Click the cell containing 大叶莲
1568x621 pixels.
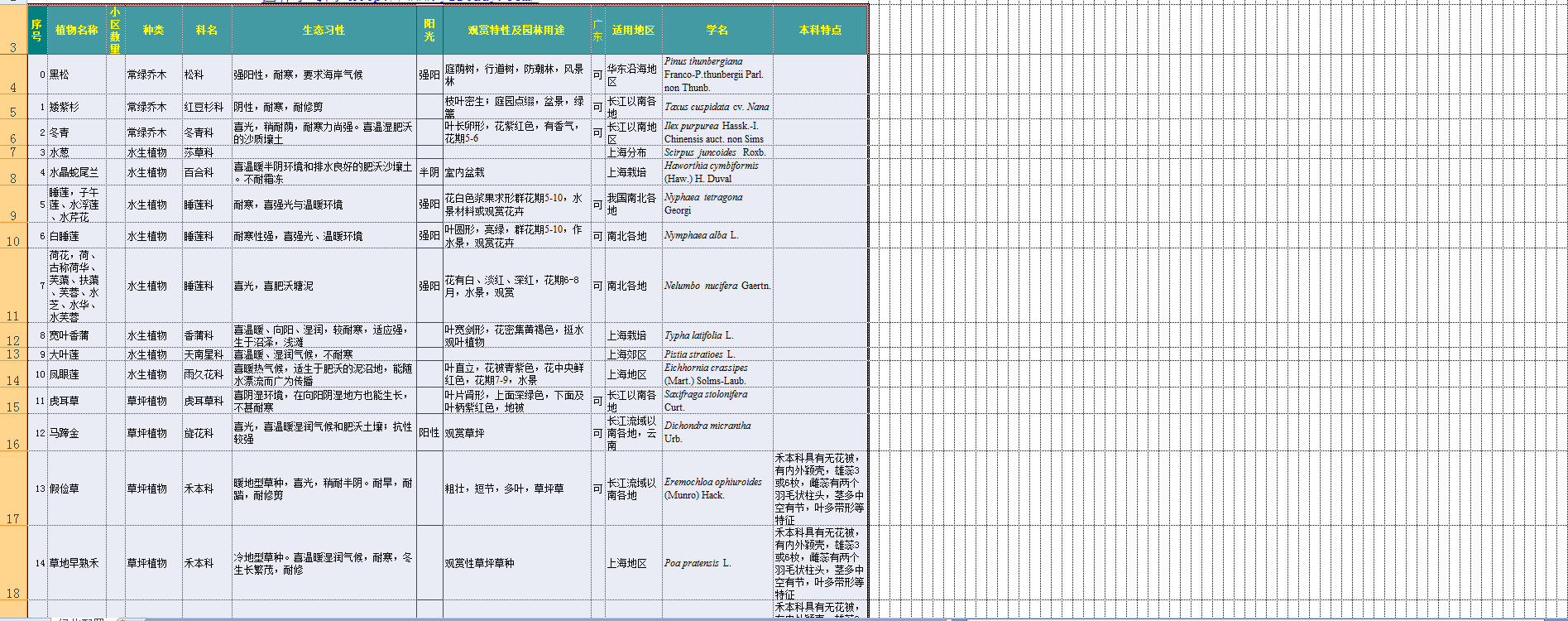tap(77, 354)
